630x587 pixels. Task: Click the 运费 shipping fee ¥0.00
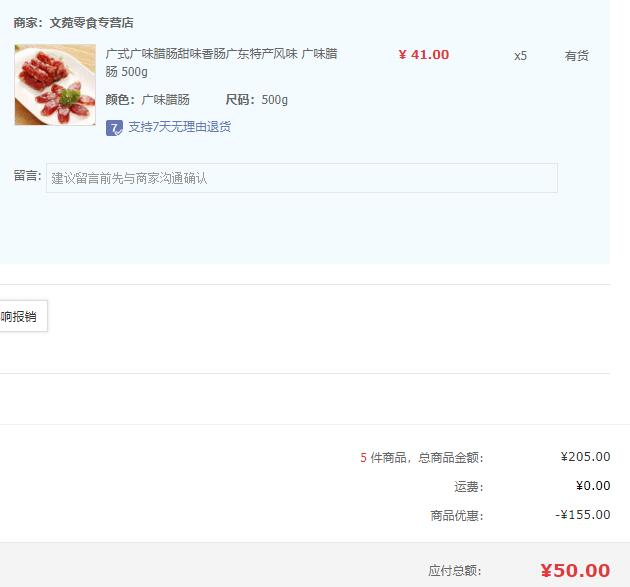tap(593, 486)
